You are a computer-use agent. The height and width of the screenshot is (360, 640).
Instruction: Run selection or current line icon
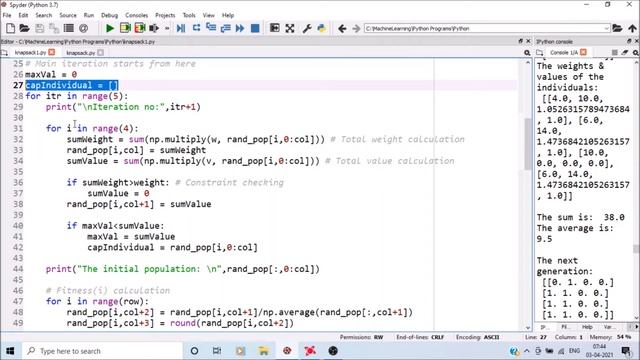click(154, 28)
